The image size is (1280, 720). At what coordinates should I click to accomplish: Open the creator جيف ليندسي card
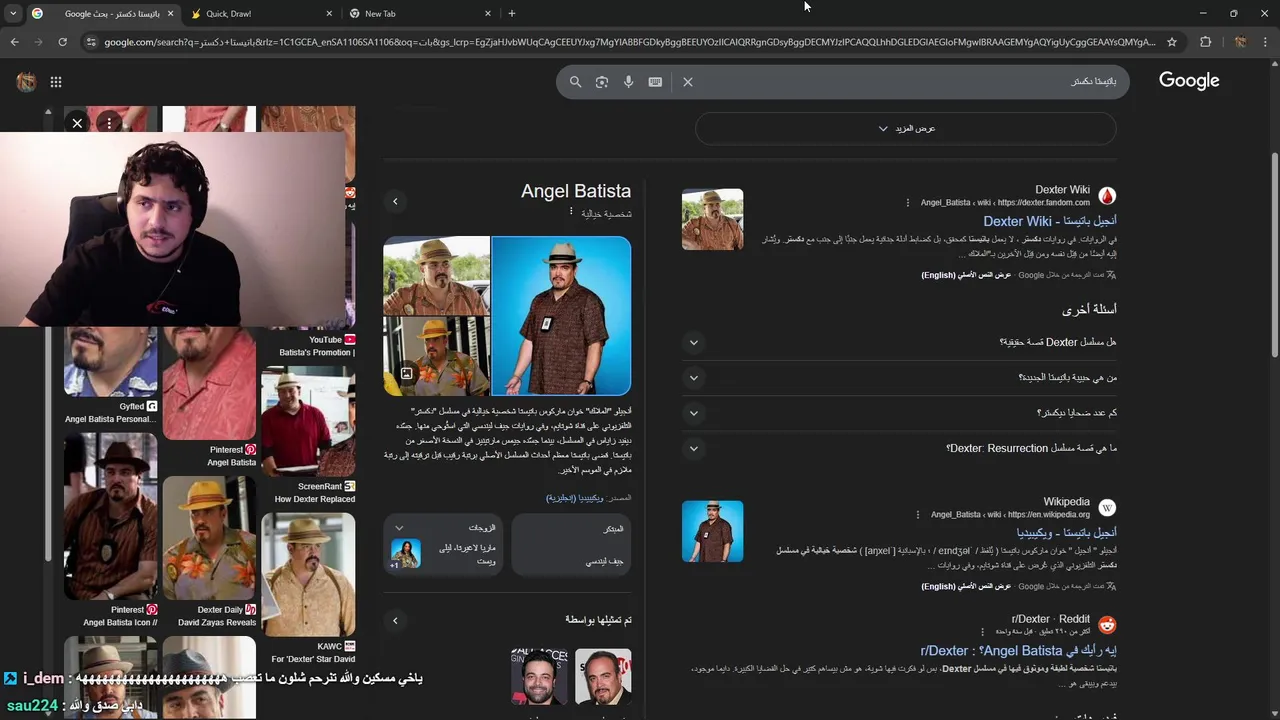pos(571,545)
